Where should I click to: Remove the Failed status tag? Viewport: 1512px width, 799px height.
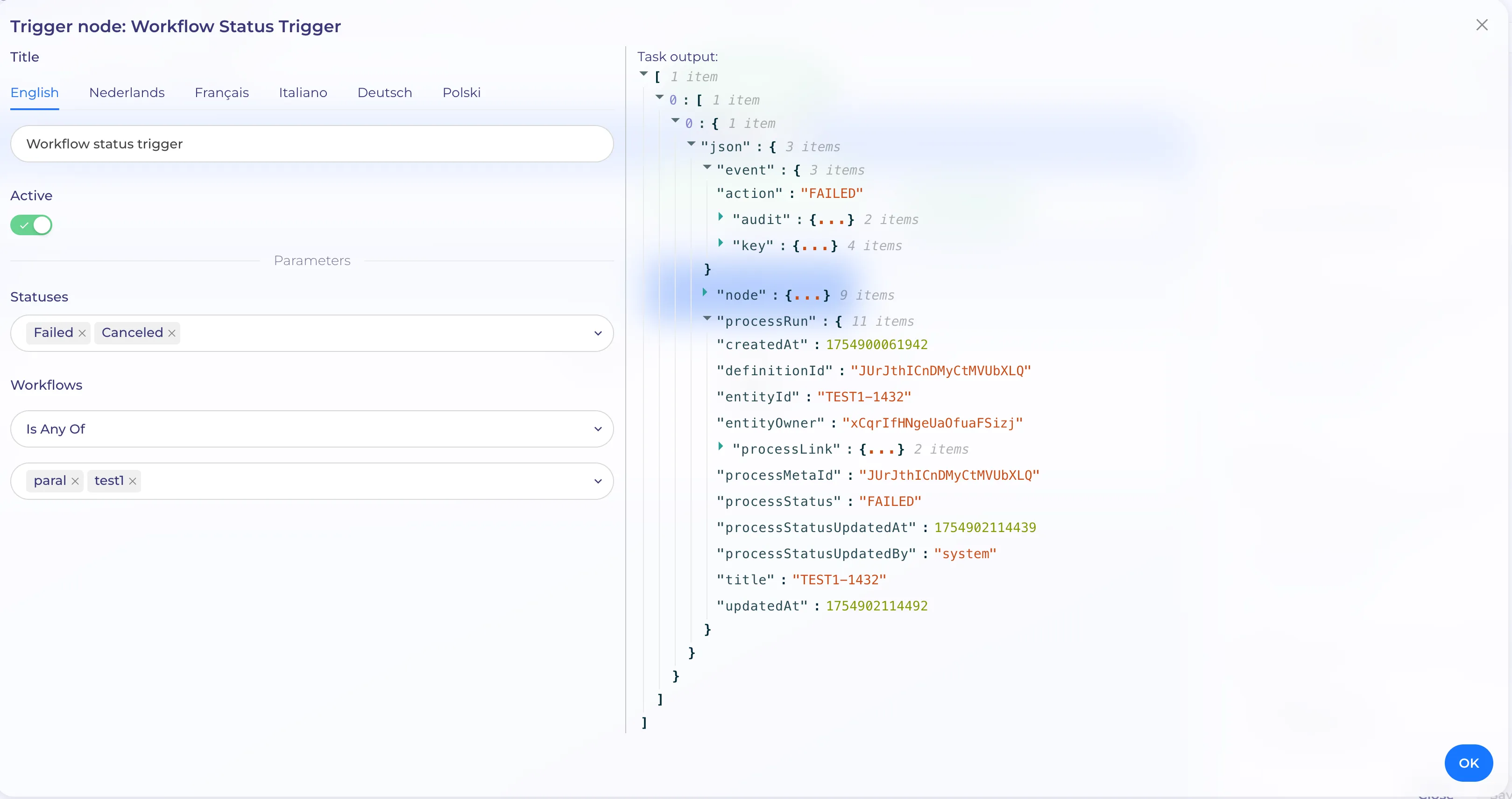[82, 333]
